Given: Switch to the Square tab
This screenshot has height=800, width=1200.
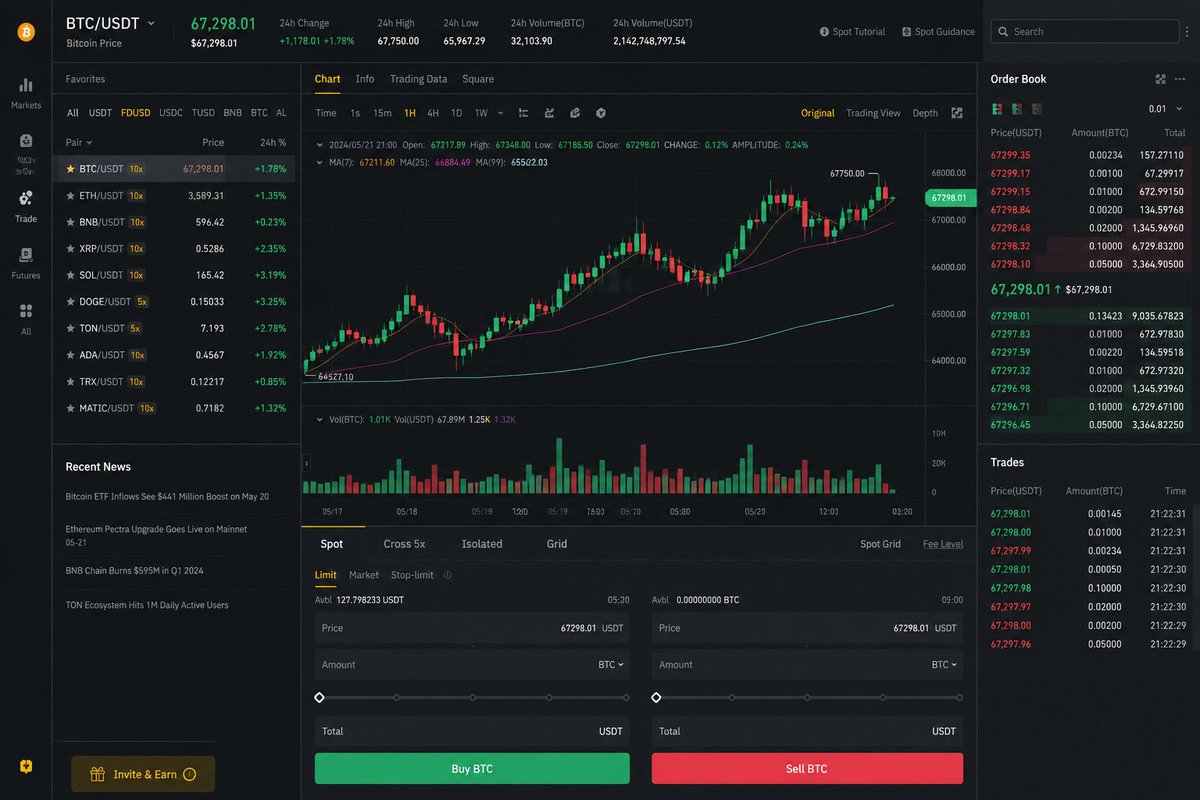Looking at the screenshot, I should [478, 79].
